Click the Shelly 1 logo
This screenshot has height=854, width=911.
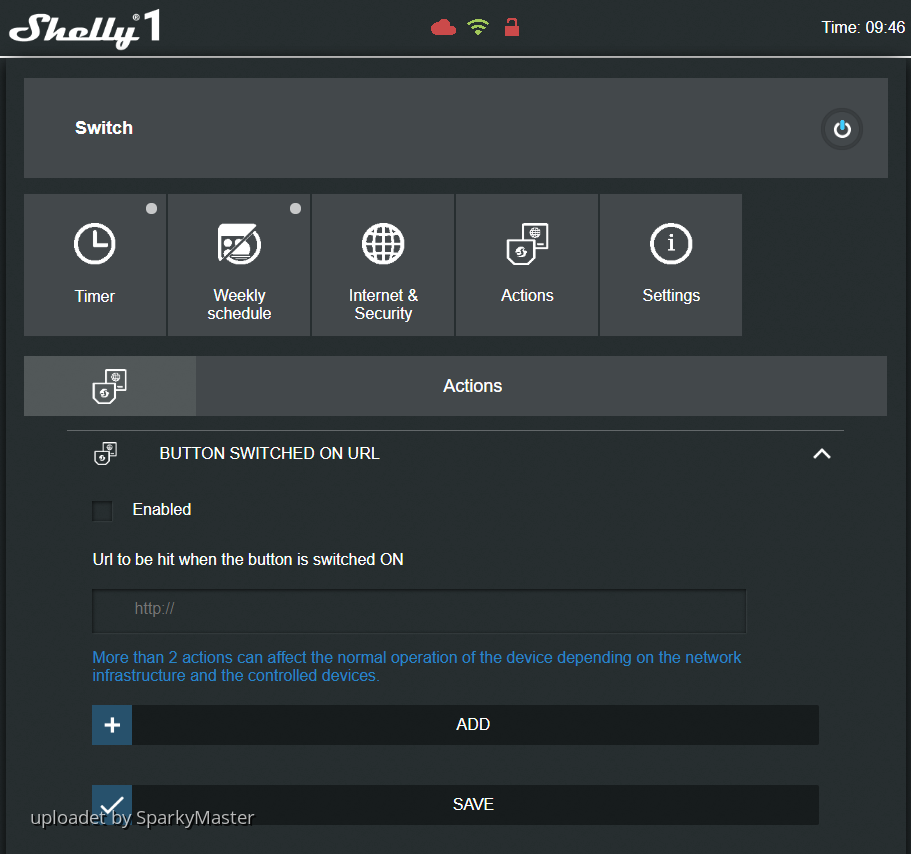(84, 29)
